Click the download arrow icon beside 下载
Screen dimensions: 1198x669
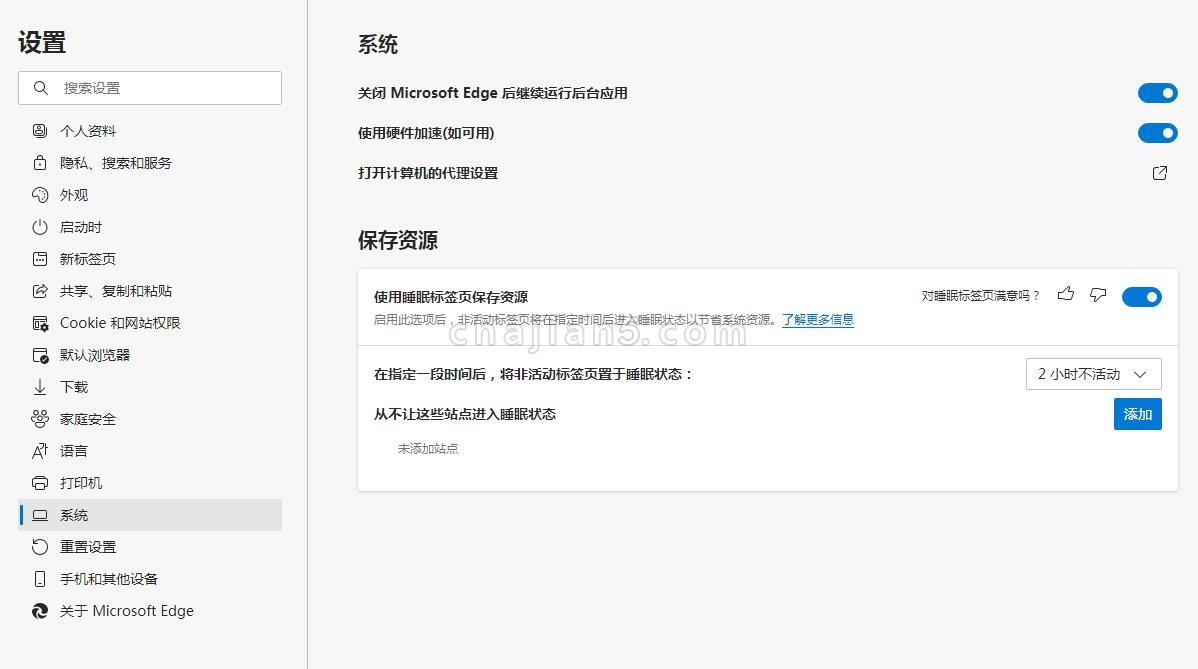(40, 387)
